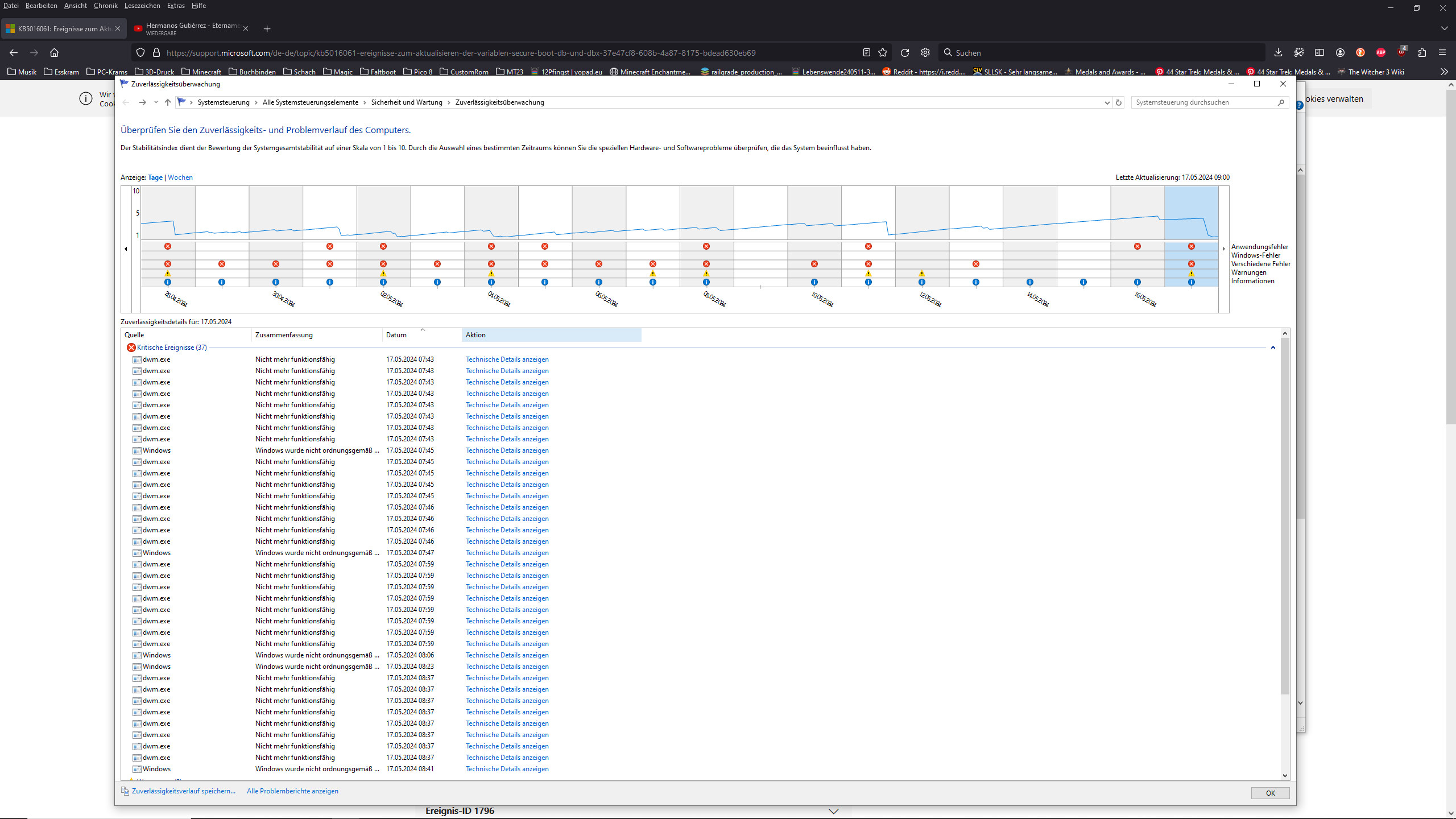Viewport: 1456px width, 819px height.
Task: Open the reader view icon in address bar
Action: click(866, 53)
